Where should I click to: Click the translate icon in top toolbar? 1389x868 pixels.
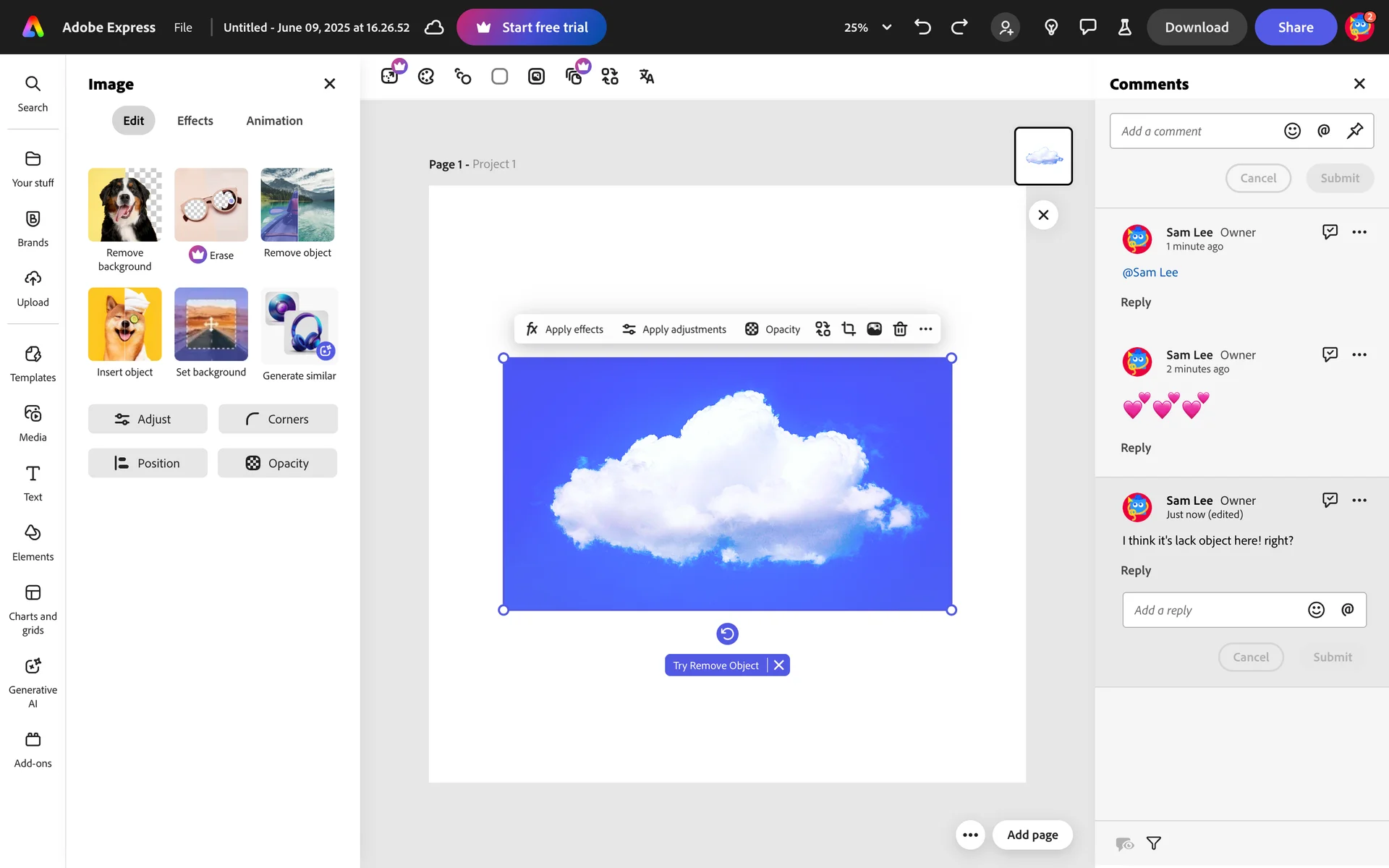click(x=647, y=77)
